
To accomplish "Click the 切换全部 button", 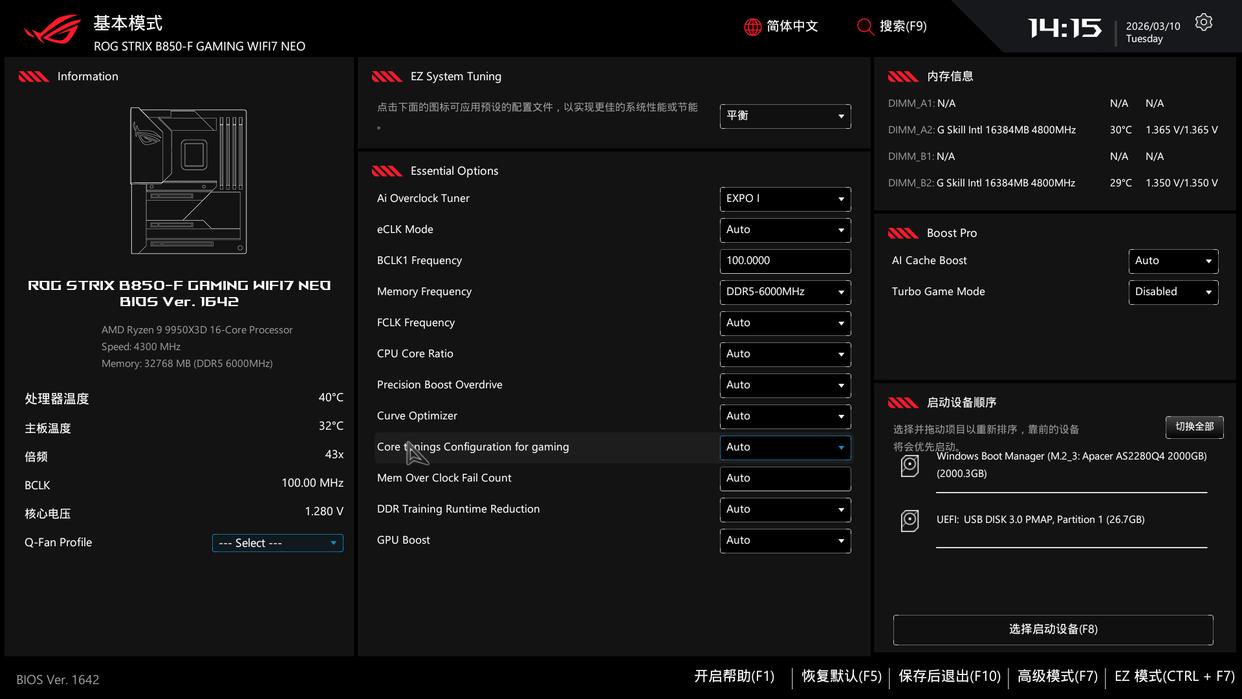I will coord(1194,427).
